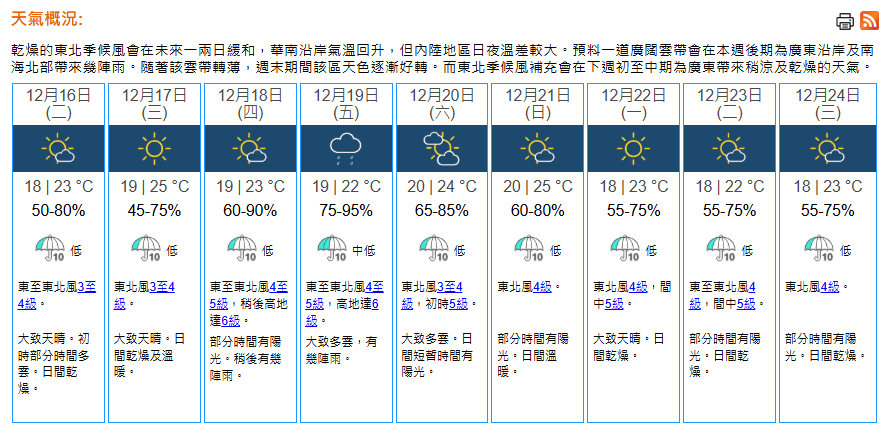Click the sunny weather icon for 12月17日
This screenshot has height=435, width=889.
[153, 150]
